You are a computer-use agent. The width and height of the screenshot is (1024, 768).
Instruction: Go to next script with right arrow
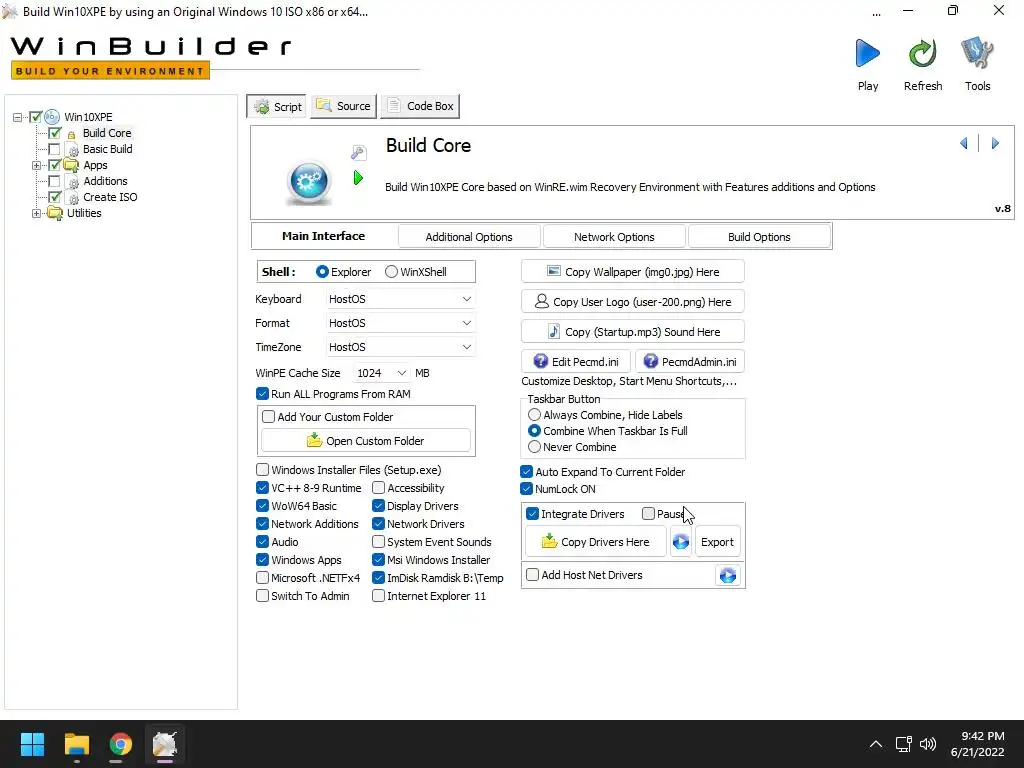point(995,143)
